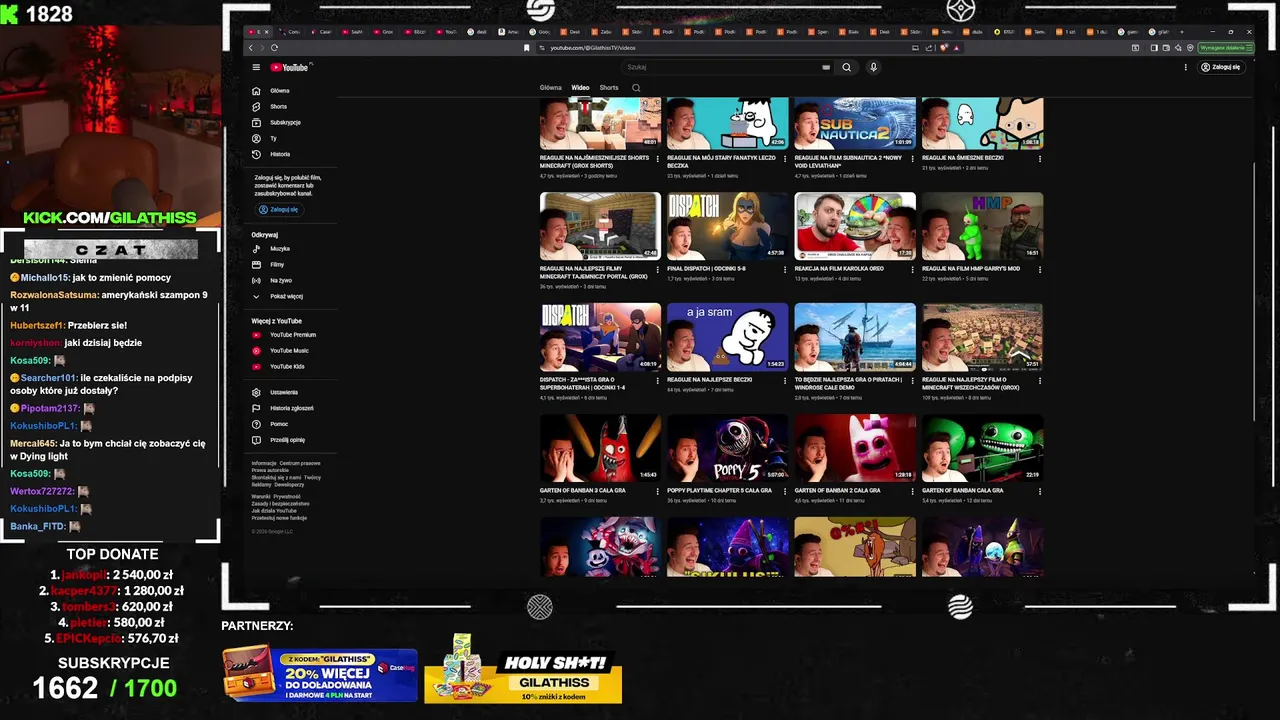Viewport: 1280px width, 720px height.
Task: Click the sidebar Zaloguj się button
Action: [279, 210]
